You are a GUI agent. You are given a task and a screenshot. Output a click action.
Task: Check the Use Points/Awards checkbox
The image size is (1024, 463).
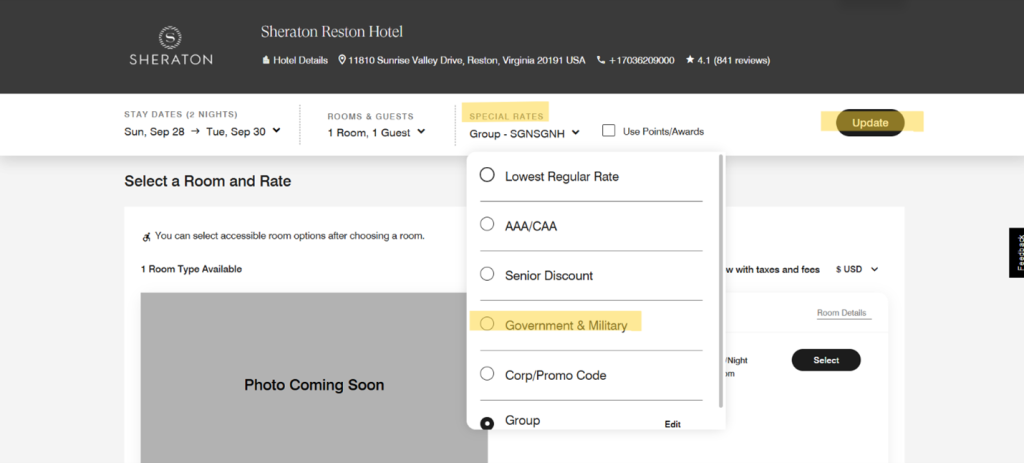[609, 131]
